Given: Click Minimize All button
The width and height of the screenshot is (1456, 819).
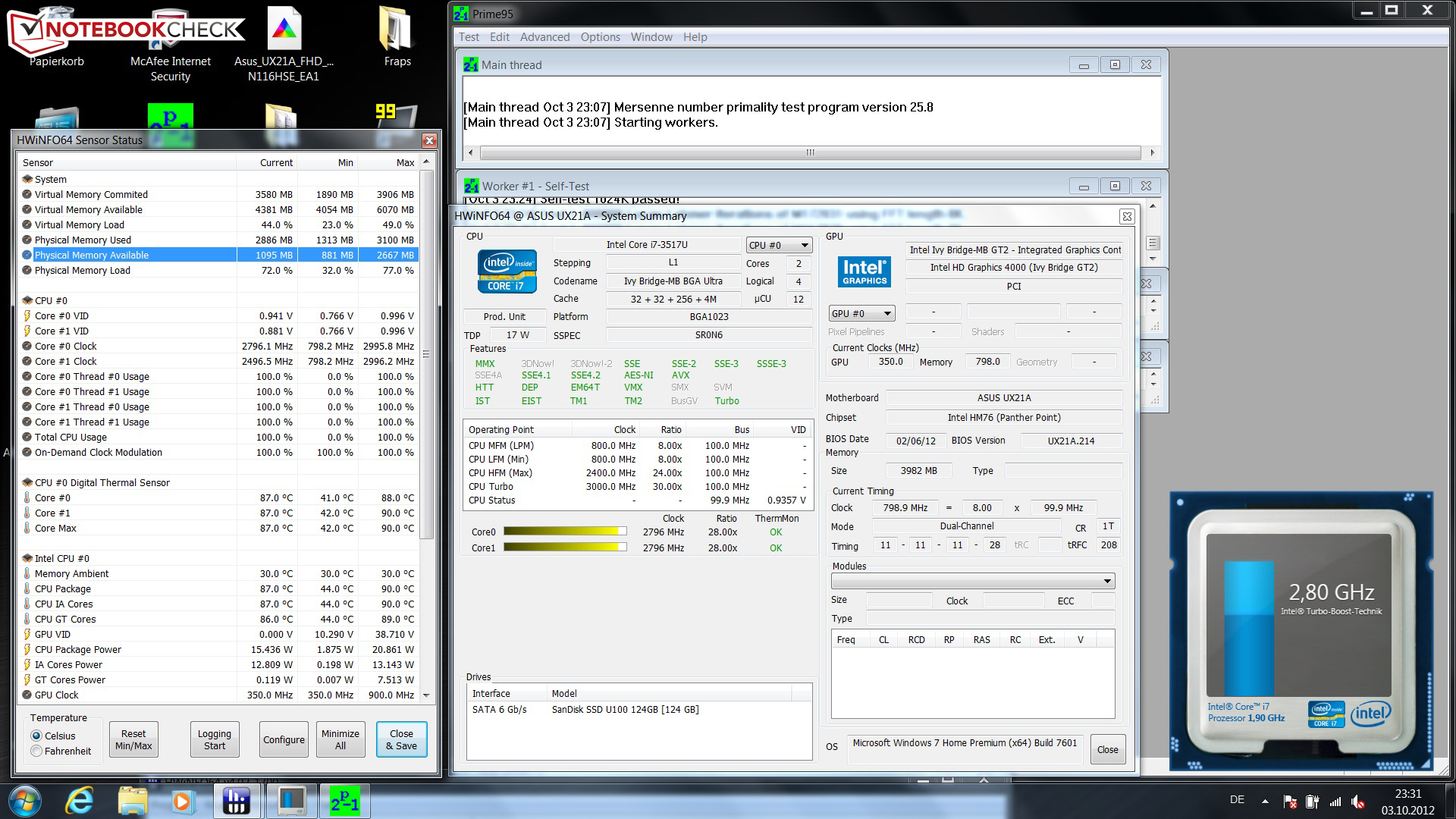Looking at the screenshot, I should click(x=340, y=739).
